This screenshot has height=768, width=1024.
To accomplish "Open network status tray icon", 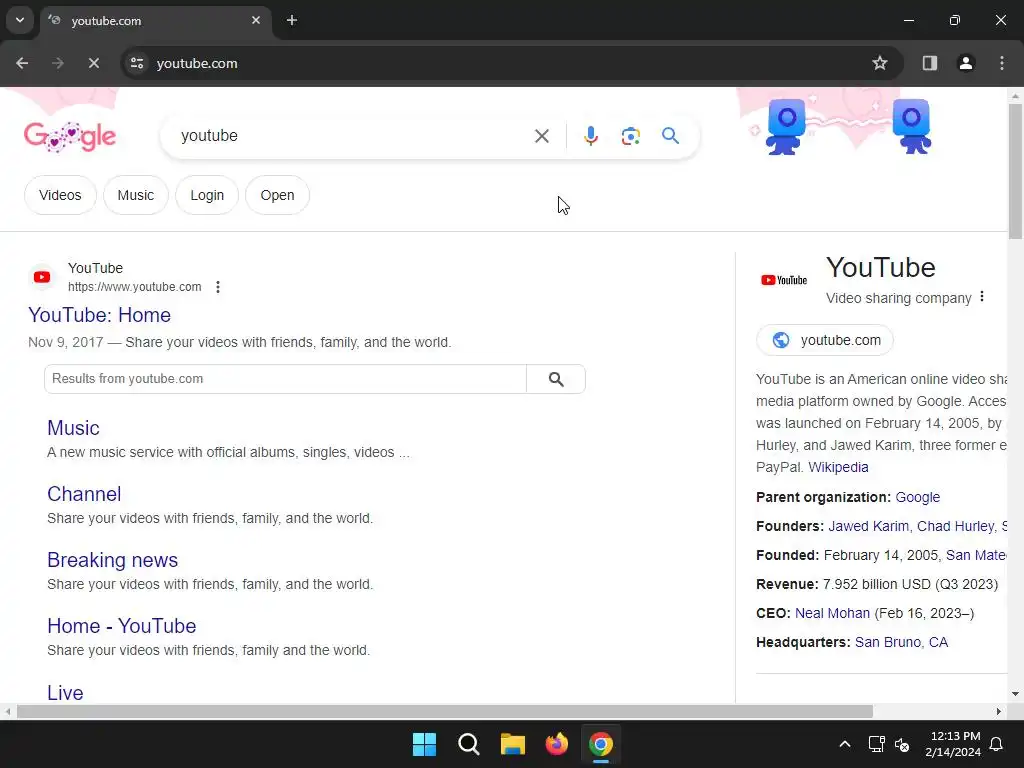I will (876, 744).
